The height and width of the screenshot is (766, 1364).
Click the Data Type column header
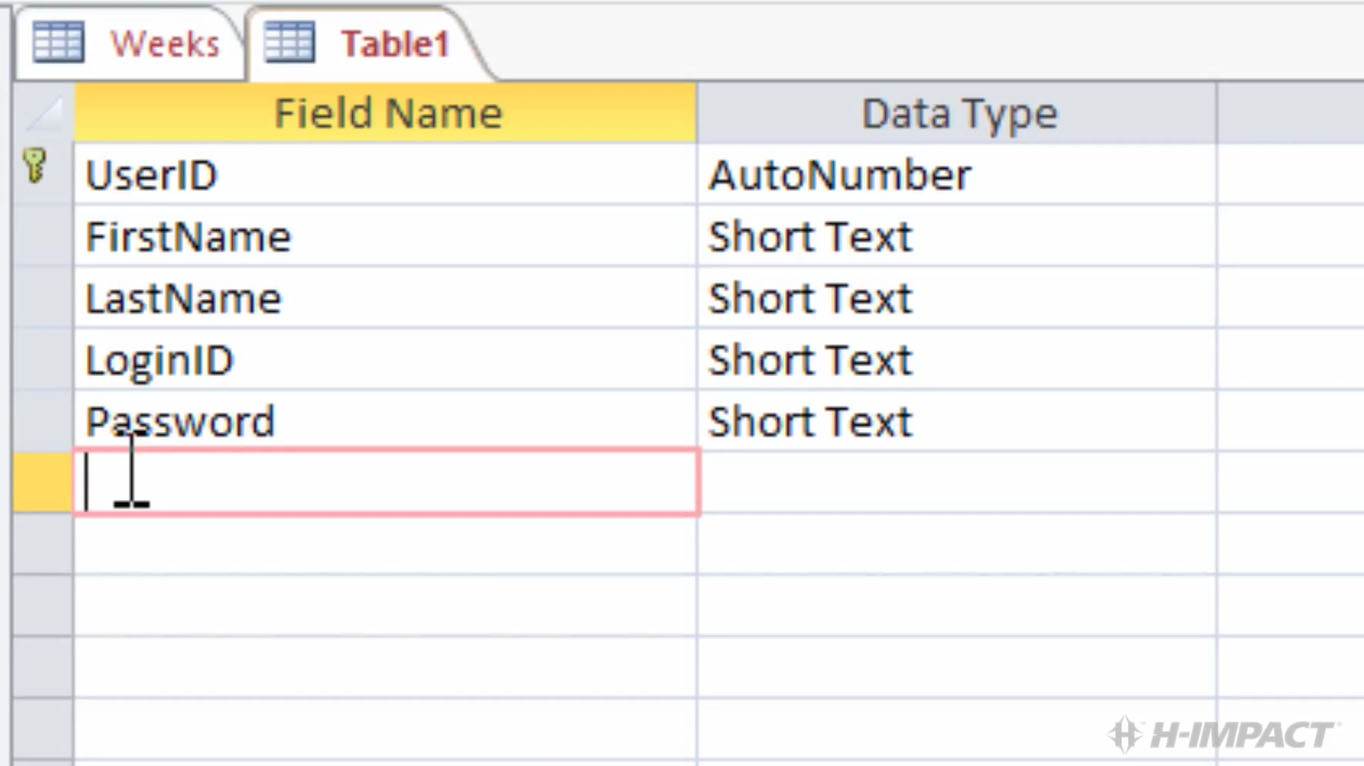tap(957, 113)
